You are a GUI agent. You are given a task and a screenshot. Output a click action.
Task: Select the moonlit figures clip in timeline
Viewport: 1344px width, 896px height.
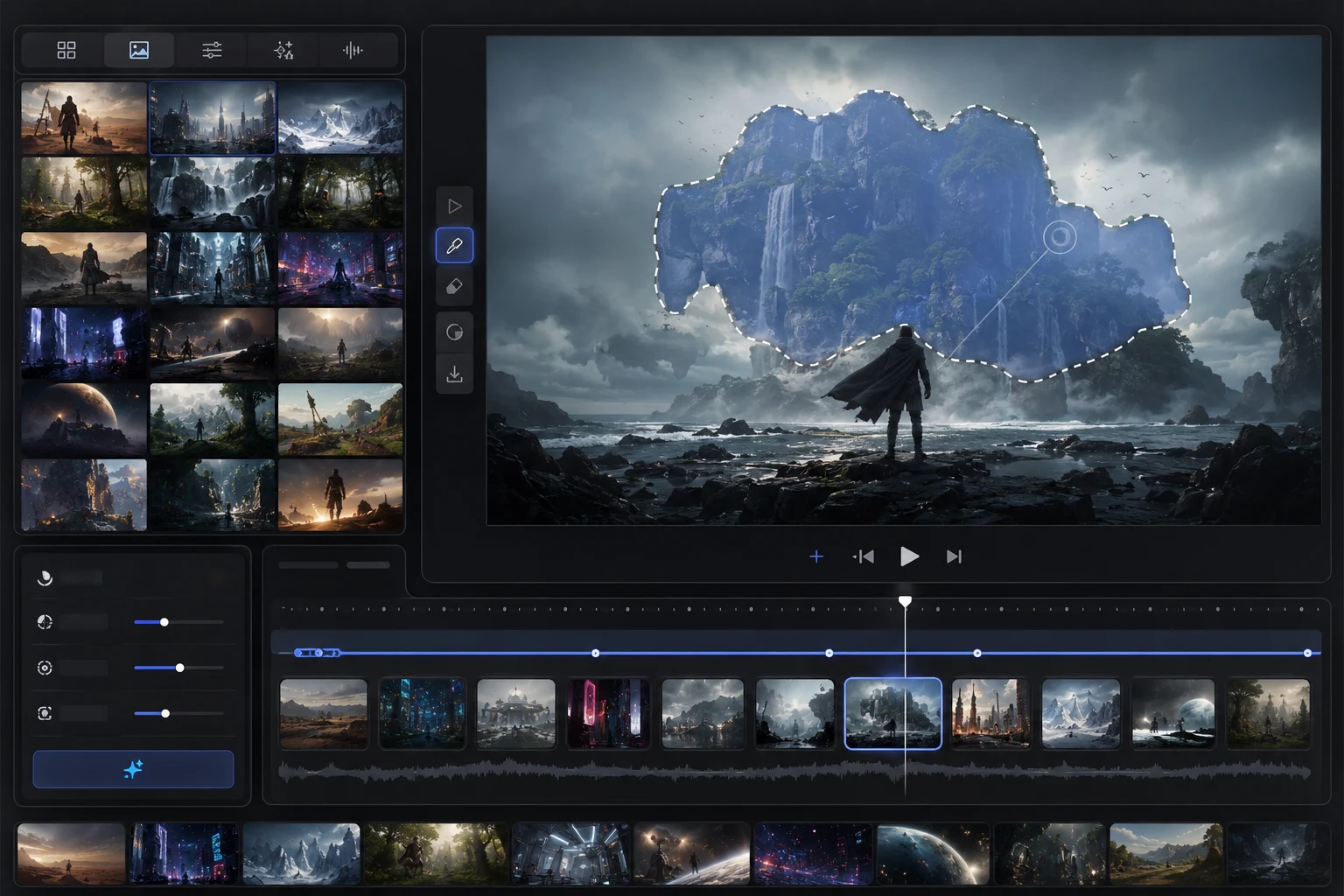point(1173,713)
